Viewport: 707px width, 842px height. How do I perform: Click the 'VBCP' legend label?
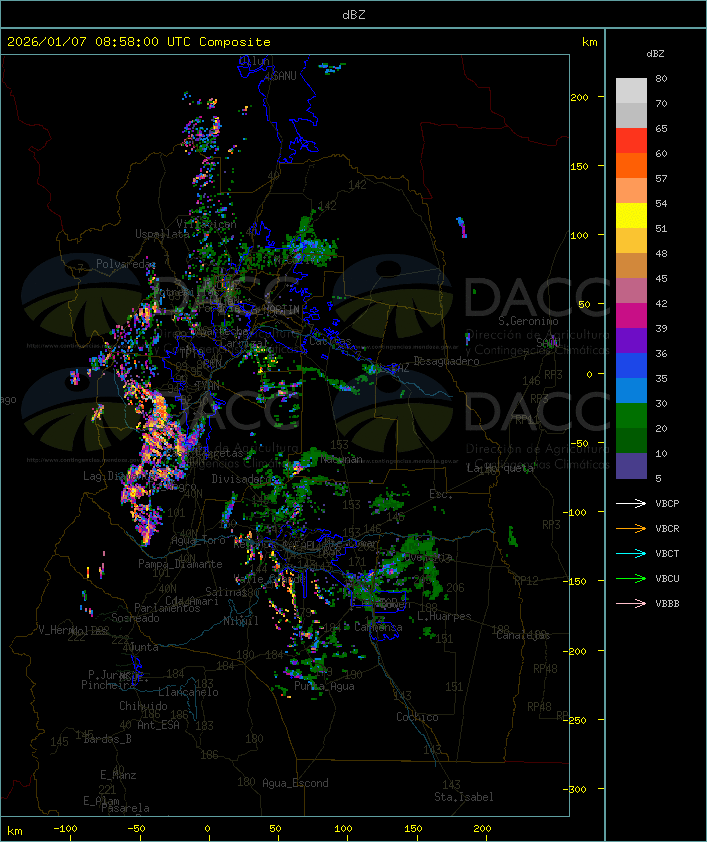[667, 503]
